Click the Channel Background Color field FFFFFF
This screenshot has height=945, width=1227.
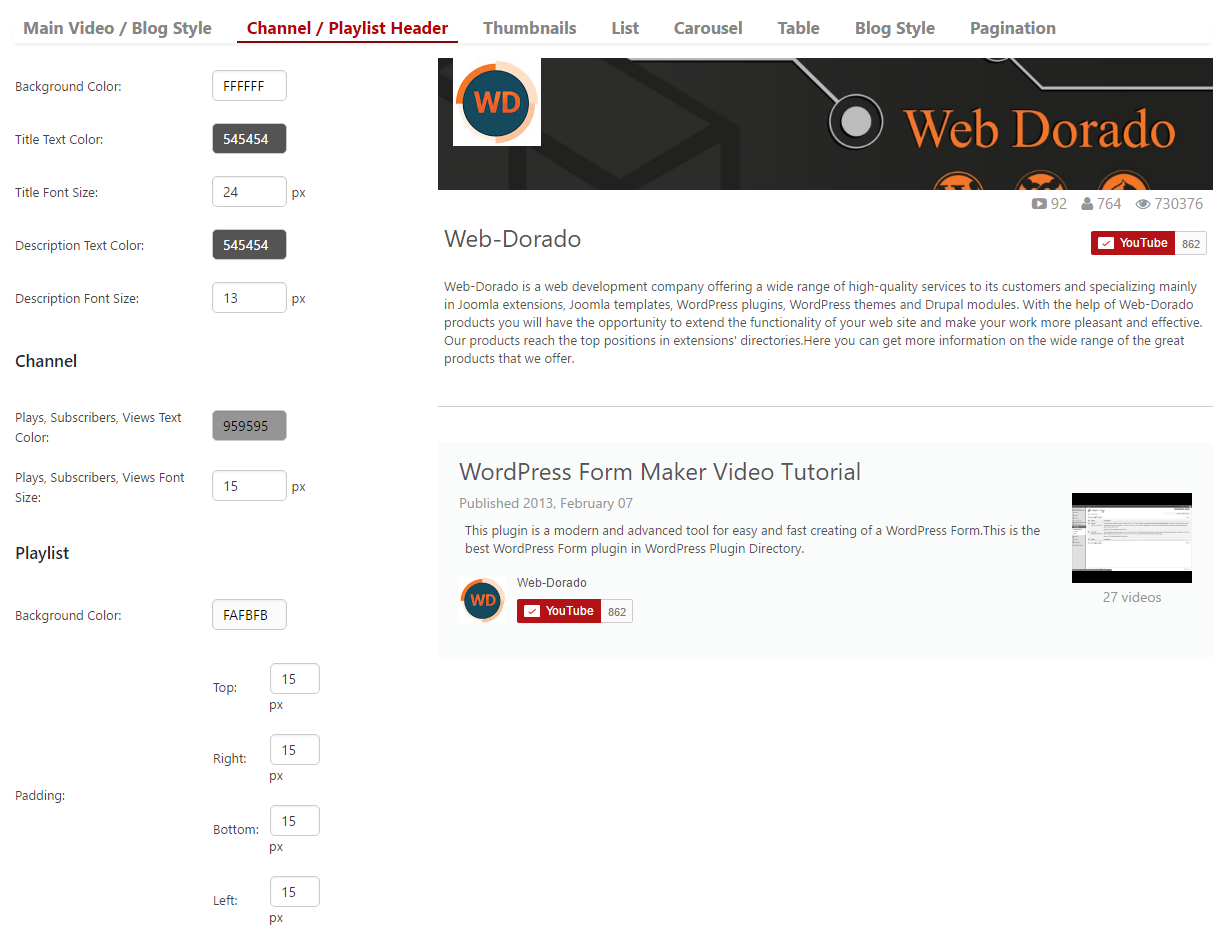(x=249, y=86)
